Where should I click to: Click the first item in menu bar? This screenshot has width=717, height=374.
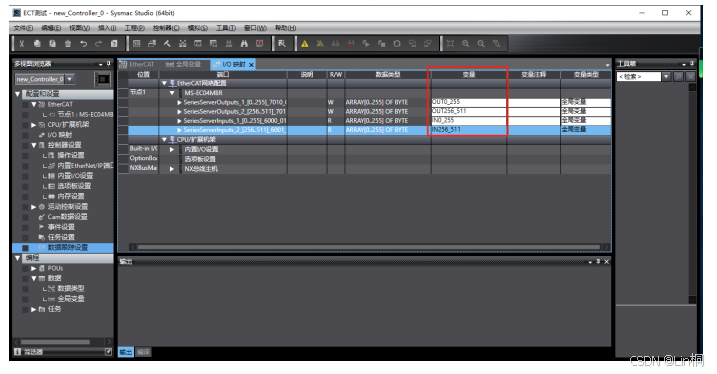click(23, 28)
